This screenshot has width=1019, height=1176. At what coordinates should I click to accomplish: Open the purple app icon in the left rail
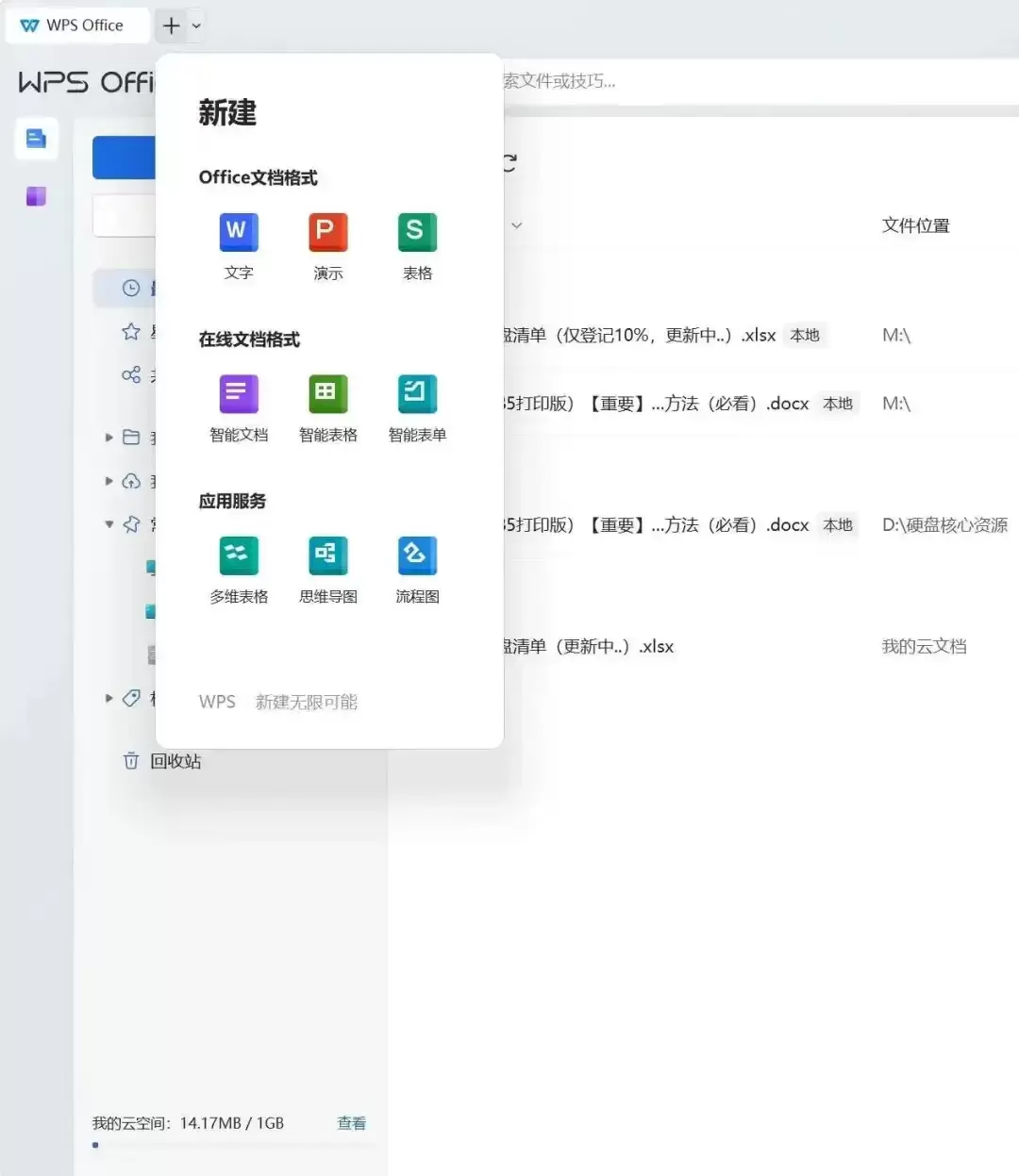click(x=36, y=195)
